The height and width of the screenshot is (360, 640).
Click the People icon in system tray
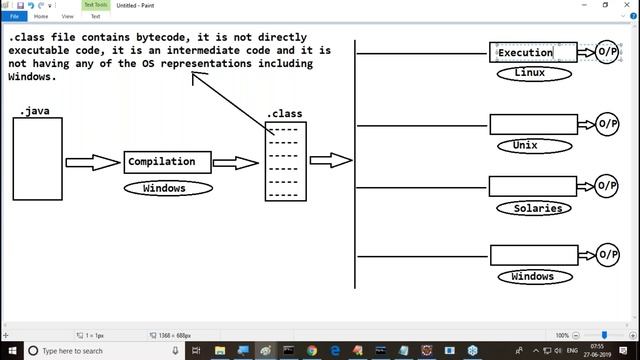[x=519, y=351]
